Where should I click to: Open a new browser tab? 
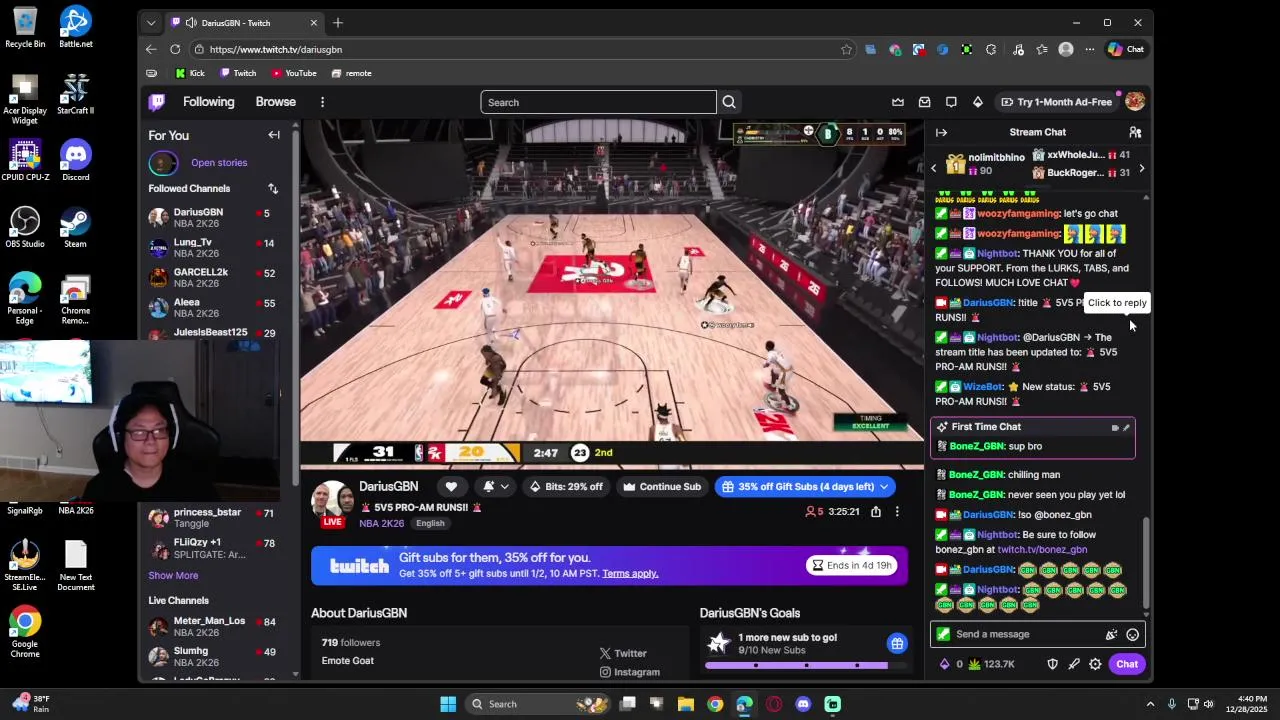338,22
